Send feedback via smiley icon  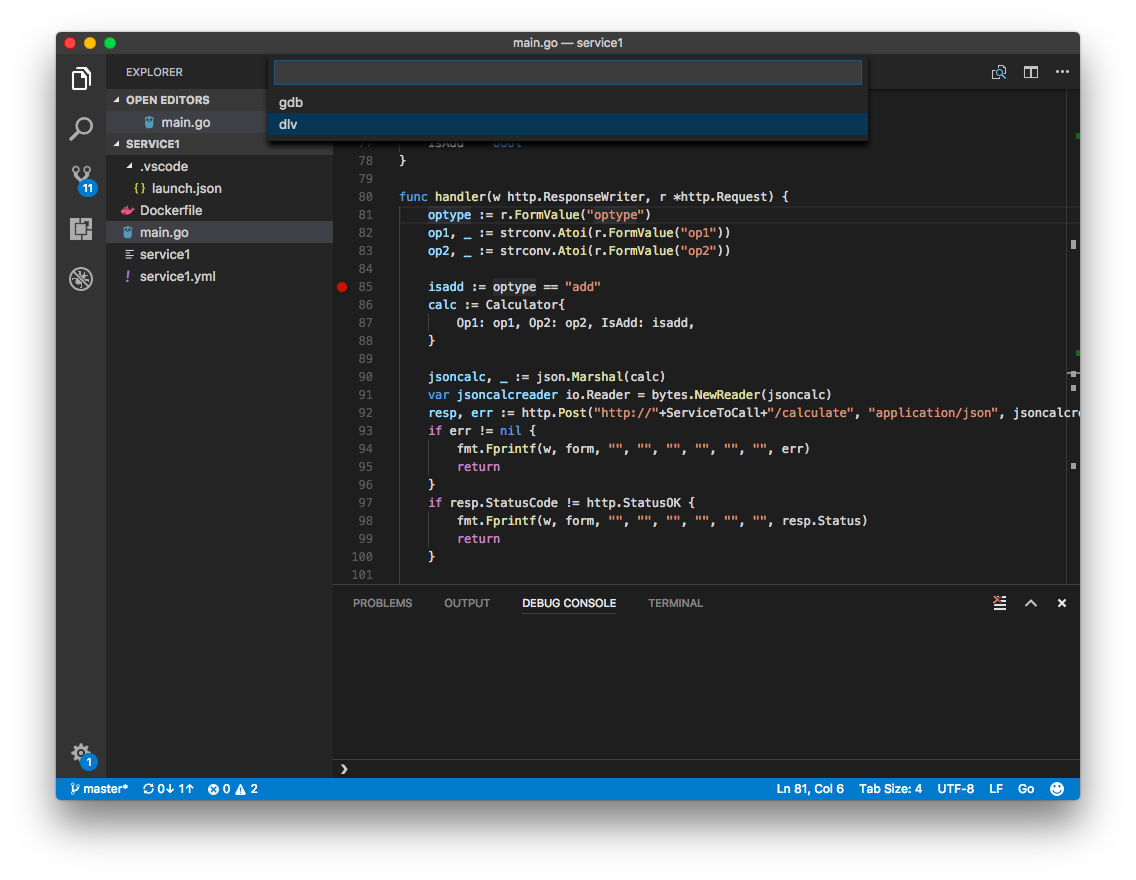coord(1057,789)
